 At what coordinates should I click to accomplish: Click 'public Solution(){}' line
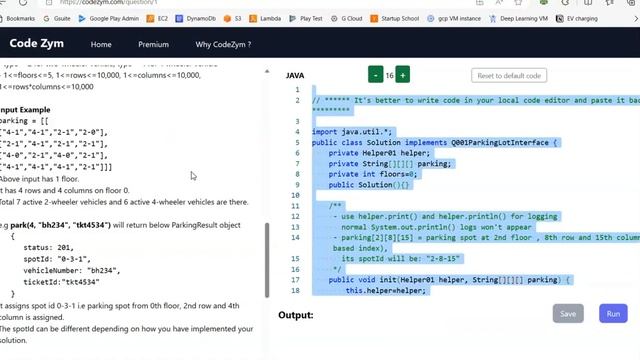point(369,185)
